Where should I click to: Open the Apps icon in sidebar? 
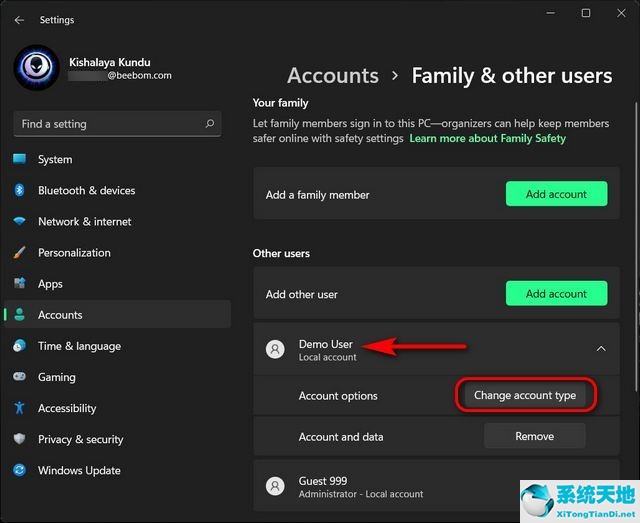(x=19, y=284)
